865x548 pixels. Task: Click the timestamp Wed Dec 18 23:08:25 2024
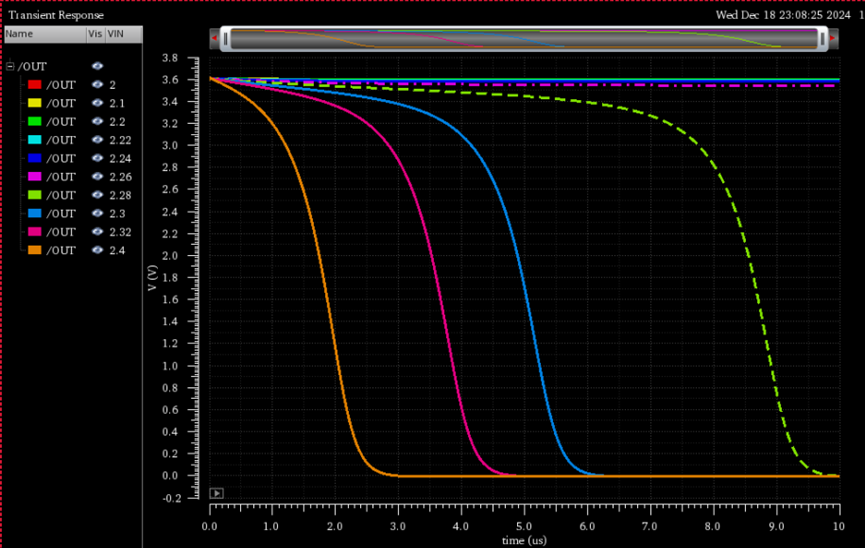(x=783, y=15)
